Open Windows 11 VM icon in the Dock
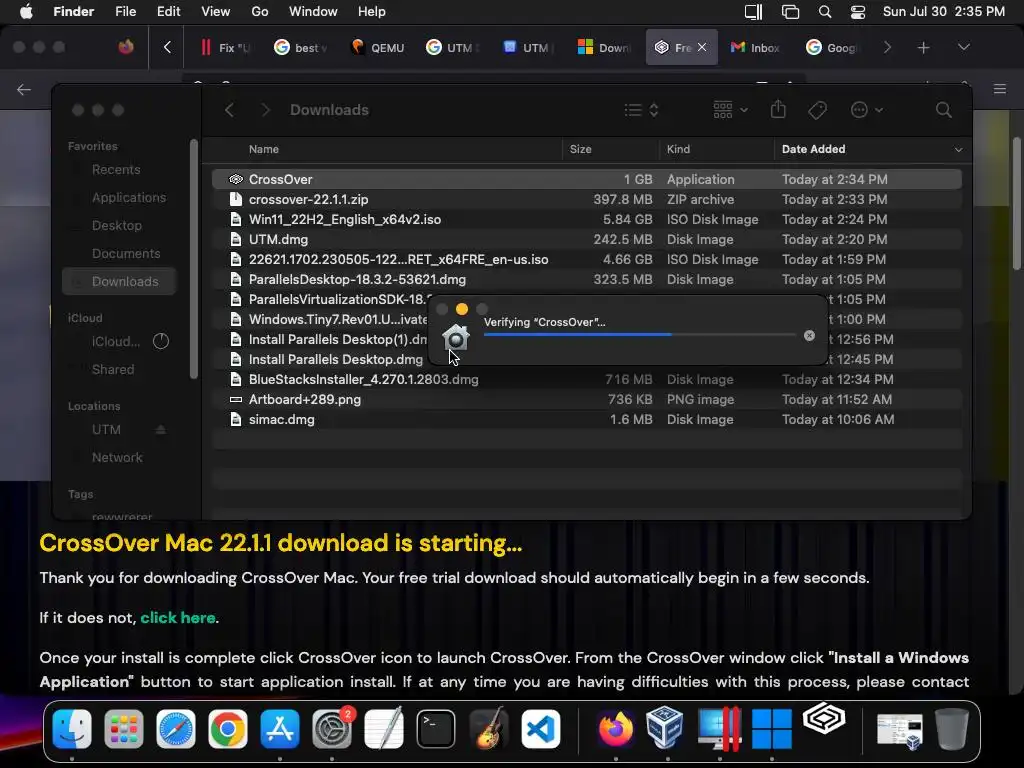 (x=771, y=729)
